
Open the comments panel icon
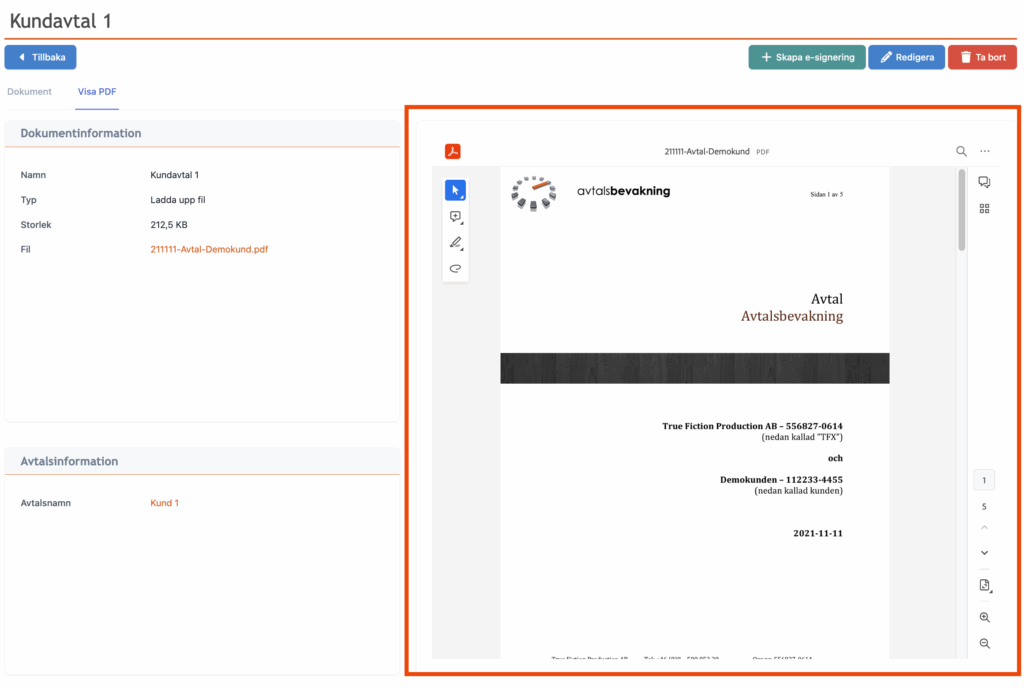click(984, 182)
